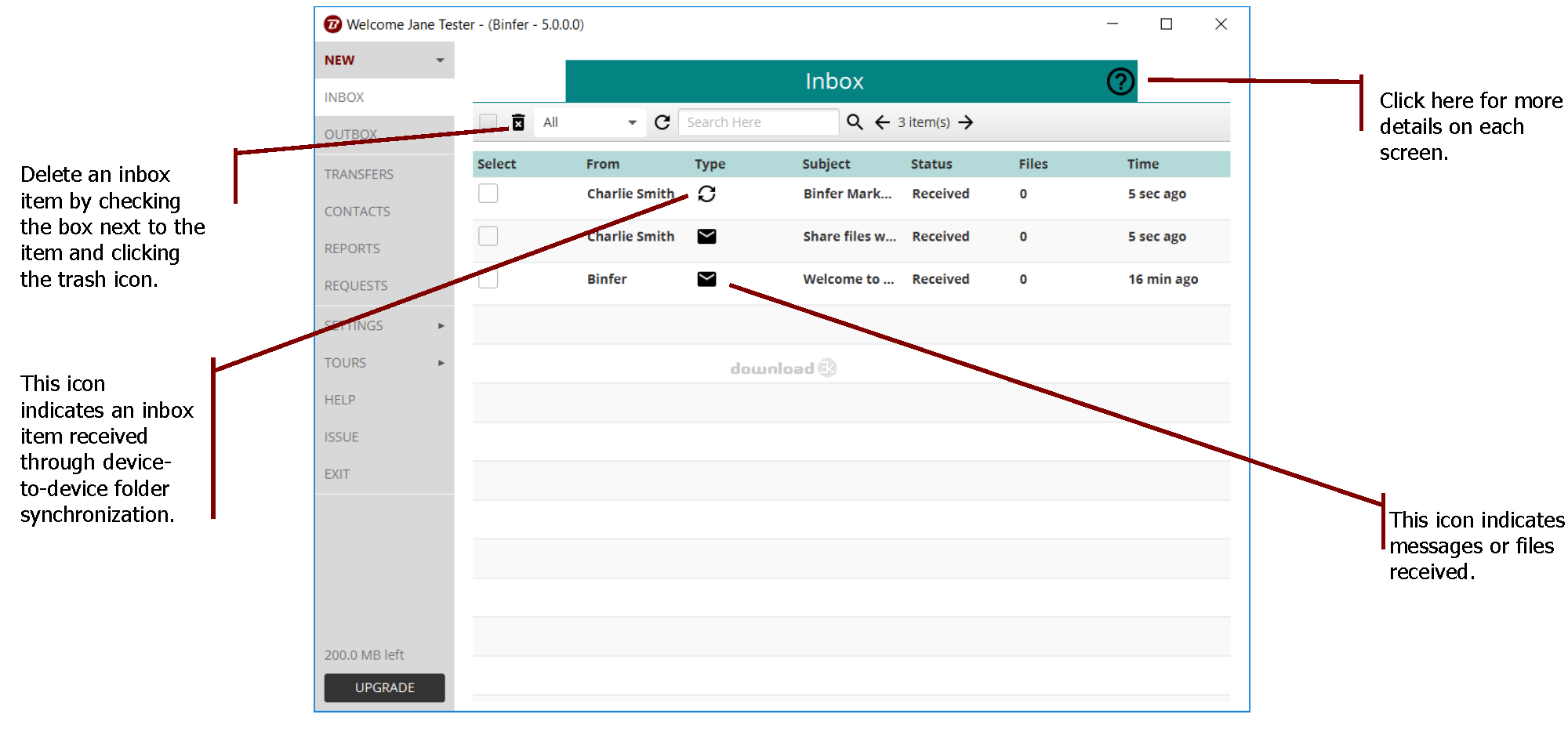
Task: Click subject 'Welcome to ...'
Action: (x=848, y=279)
